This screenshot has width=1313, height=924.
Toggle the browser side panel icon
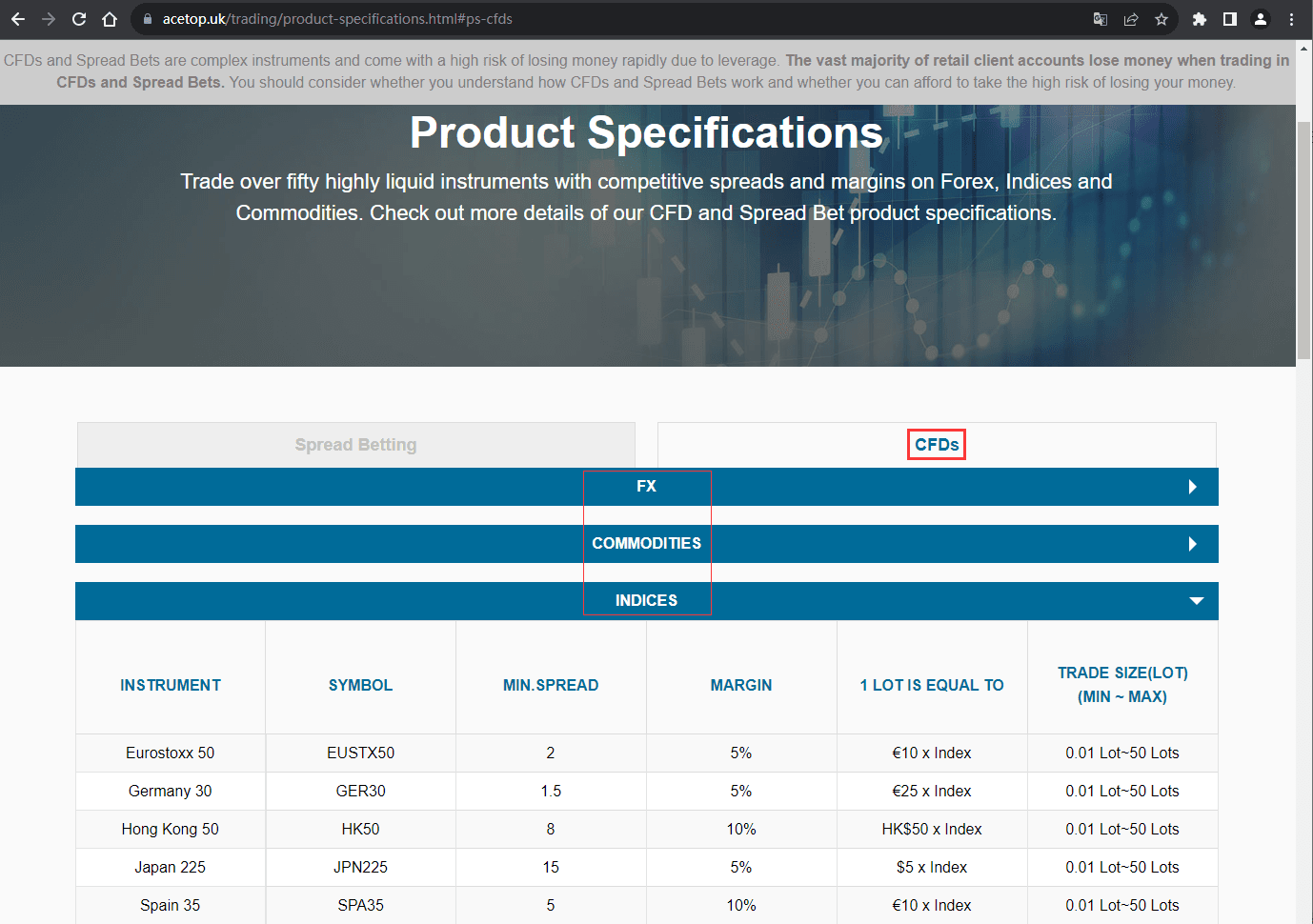coord(1230,19)
